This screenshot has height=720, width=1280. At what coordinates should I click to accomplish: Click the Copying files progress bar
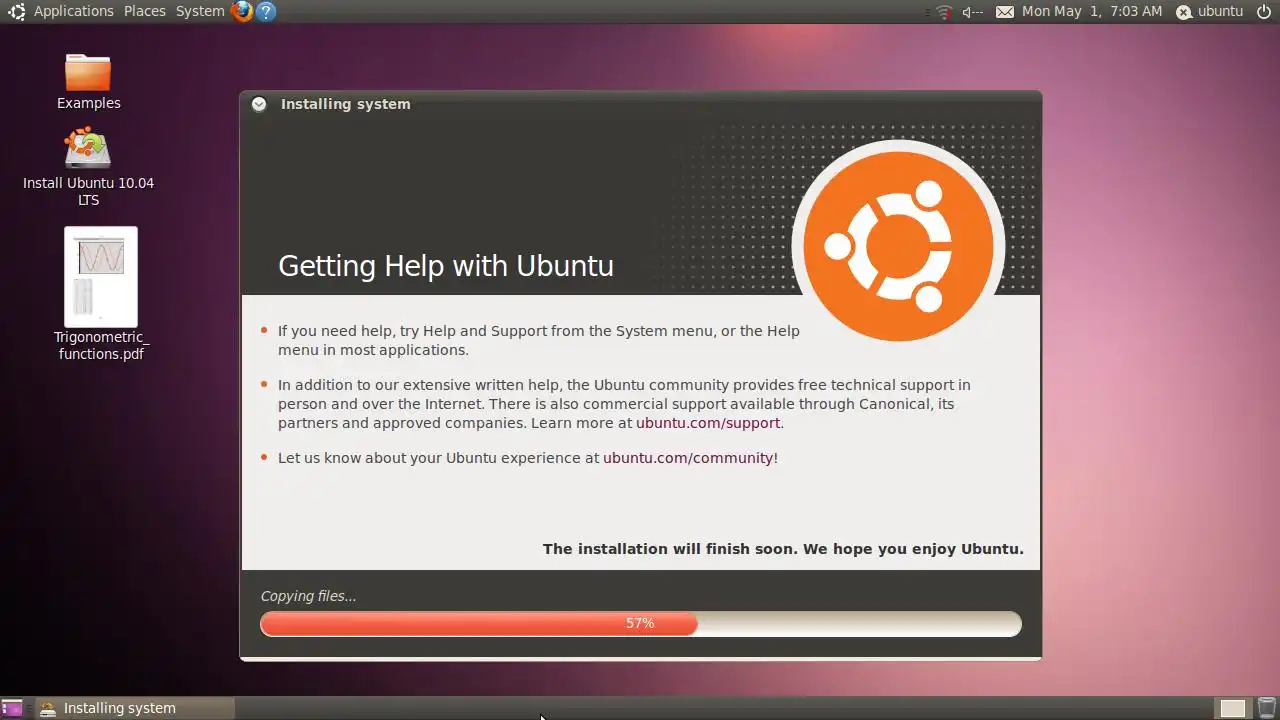coord(640,623)
